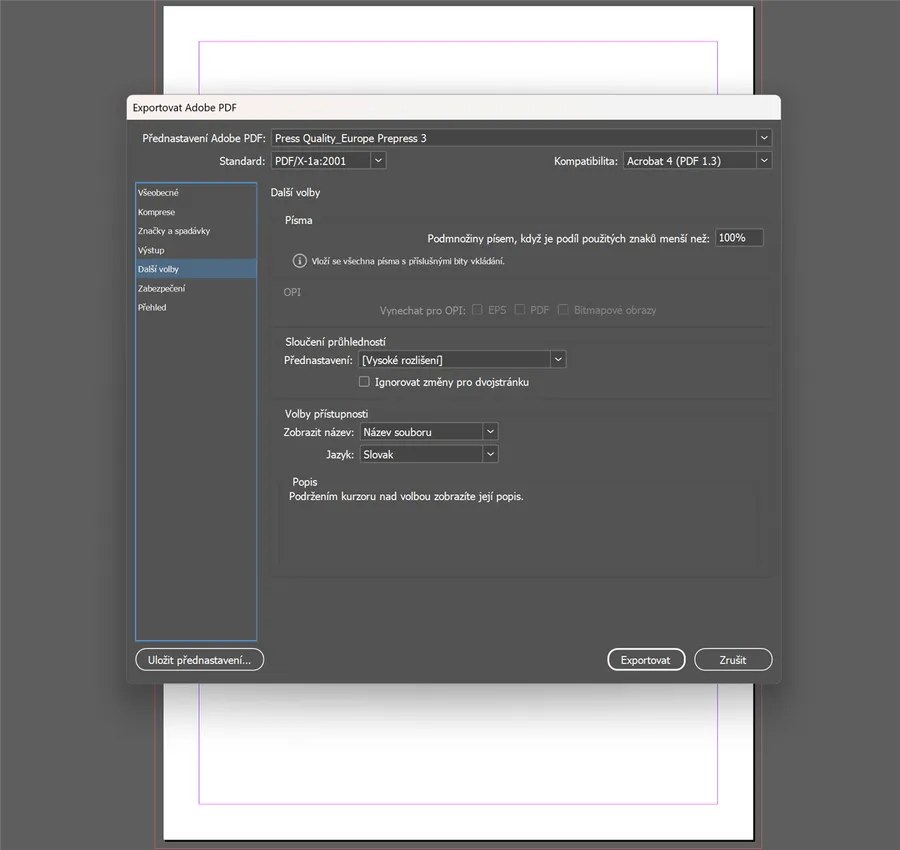Toggle the Bitmapové obrazy checkbox
This screenshot has width=900, height=850.
563,310
